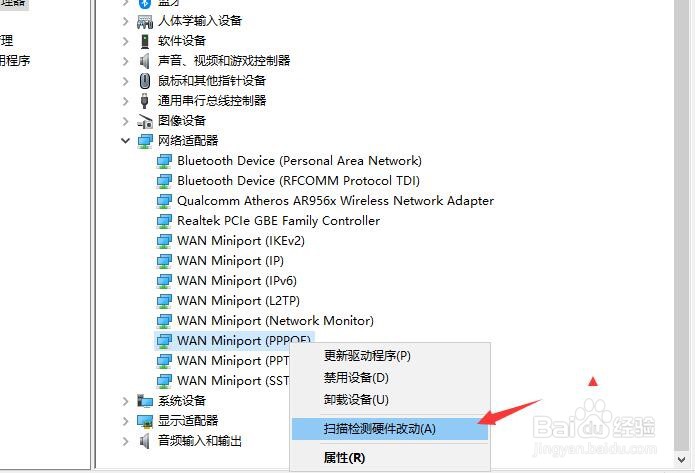The height and width of the screenshot is (473, 695).
Task: Expand the 音频输入和输出 audio node
Action: coord(125,441)
